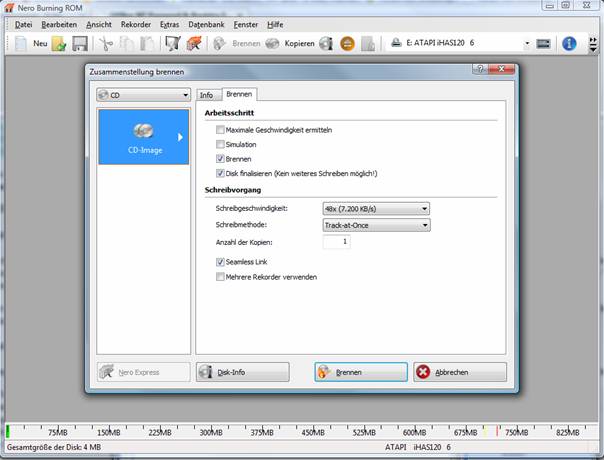Click the Disk-Info button in the dialog
The image size is (604, 460).
coord(243,372)
